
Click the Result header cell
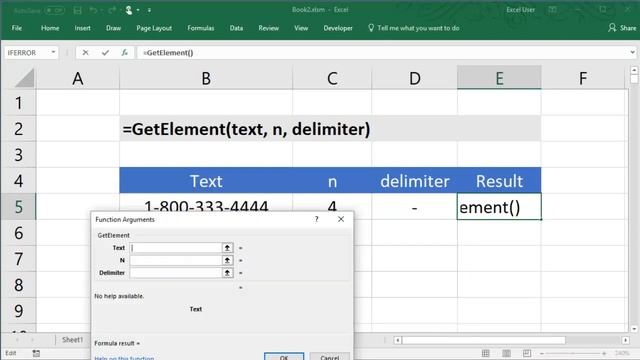click(499, 180)
